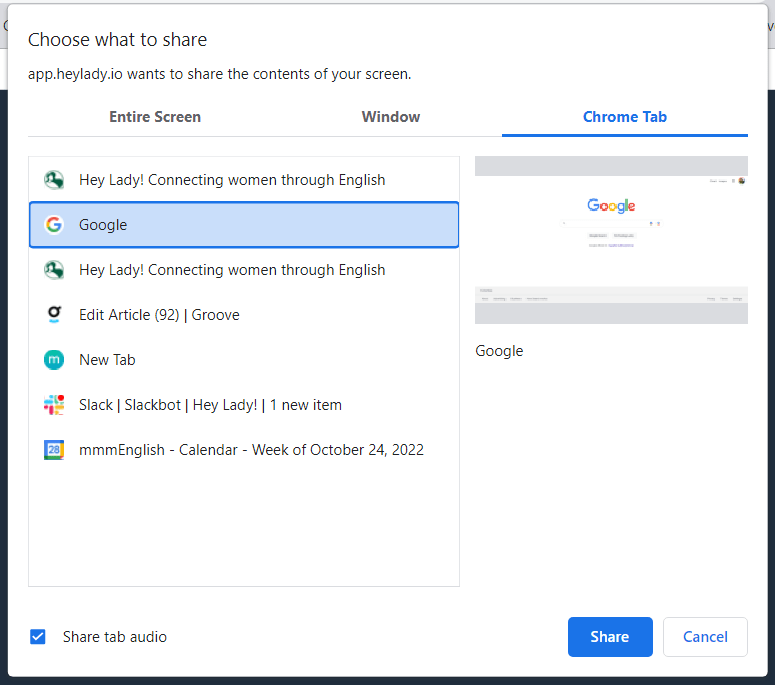775x685 pixels.
Task: Select 'Slack | Slackbot | Hey Lady!' row
Action: pos(244,405)
